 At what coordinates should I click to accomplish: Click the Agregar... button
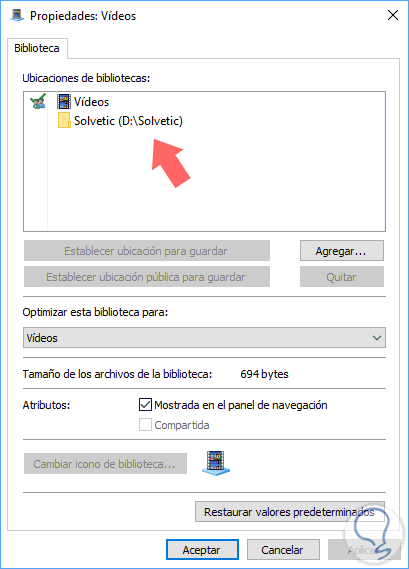coord(341,251)
